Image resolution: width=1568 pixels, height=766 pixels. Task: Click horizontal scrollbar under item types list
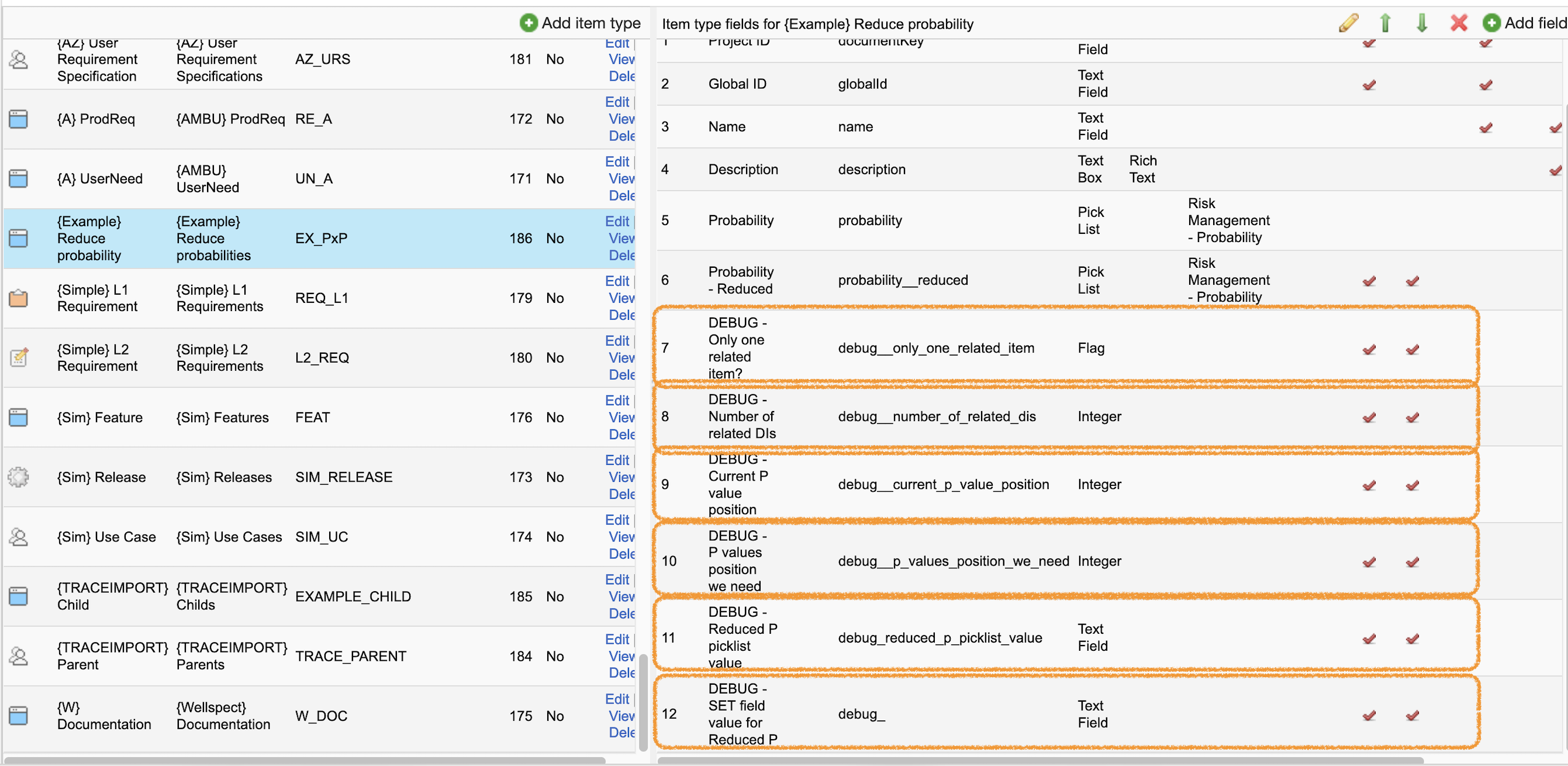click(305, 761)
